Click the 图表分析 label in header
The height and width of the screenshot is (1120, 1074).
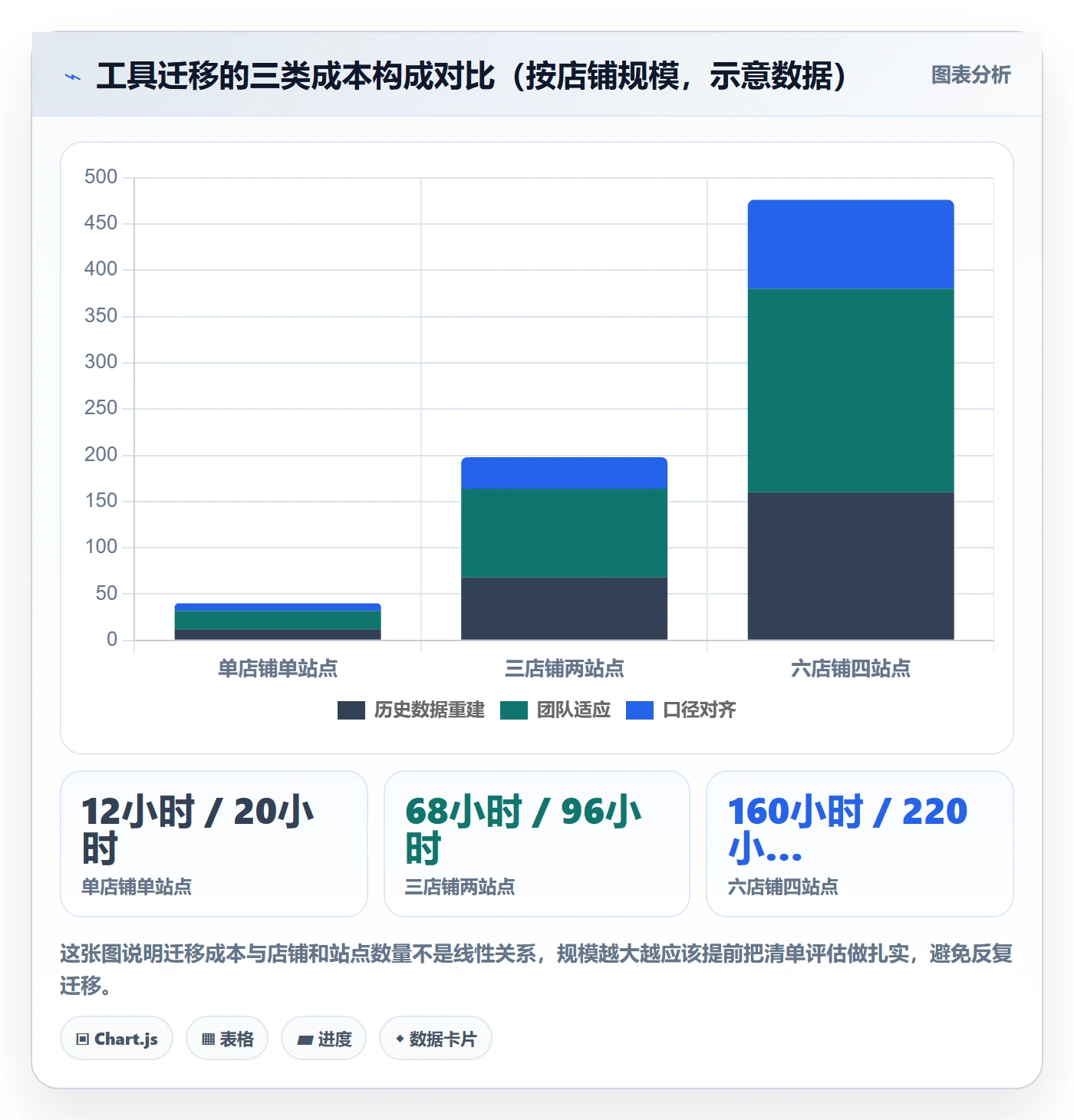pos(970,75)
